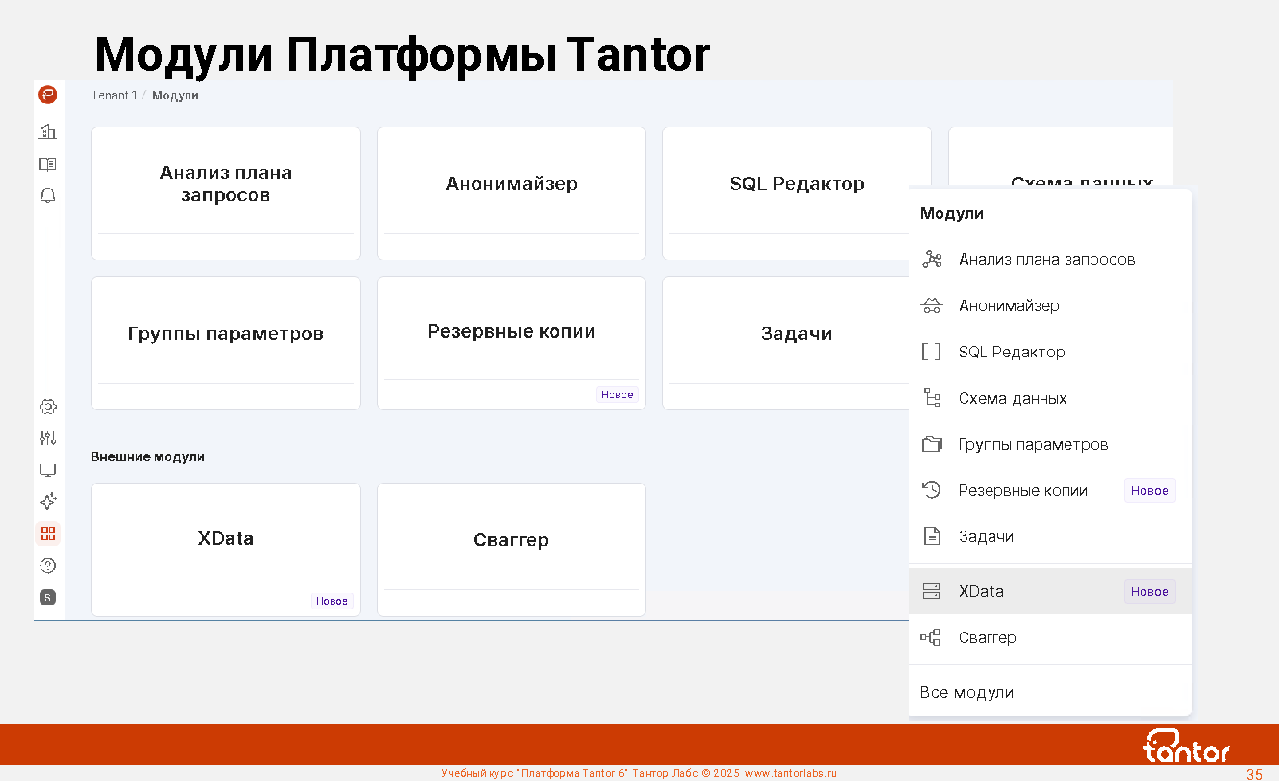Click the buildings icon in the sidebar
Image resolution: width=1279 pixels, height=781 pixels.
pyautogui.click(x=47, y=131)
